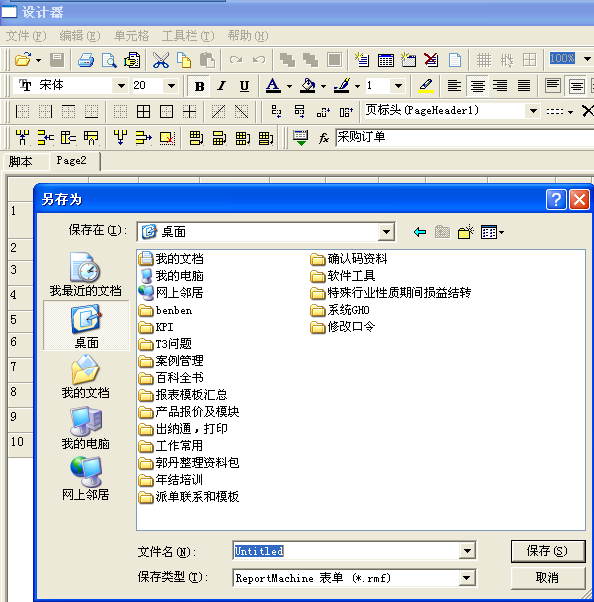Click the copy icon in toolbar

pos(184,60)
